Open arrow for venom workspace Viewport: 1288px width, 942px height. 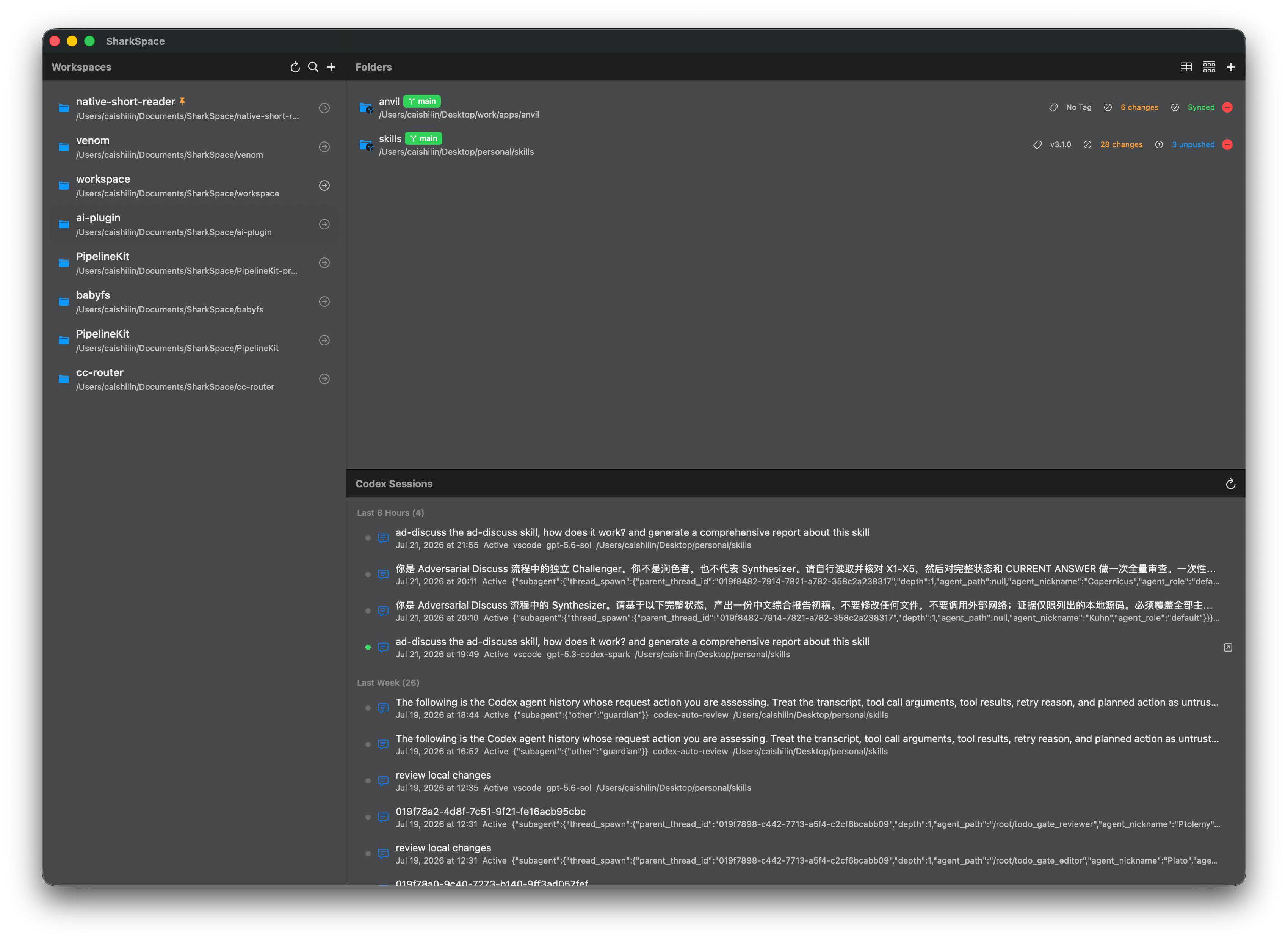(324, 146)
